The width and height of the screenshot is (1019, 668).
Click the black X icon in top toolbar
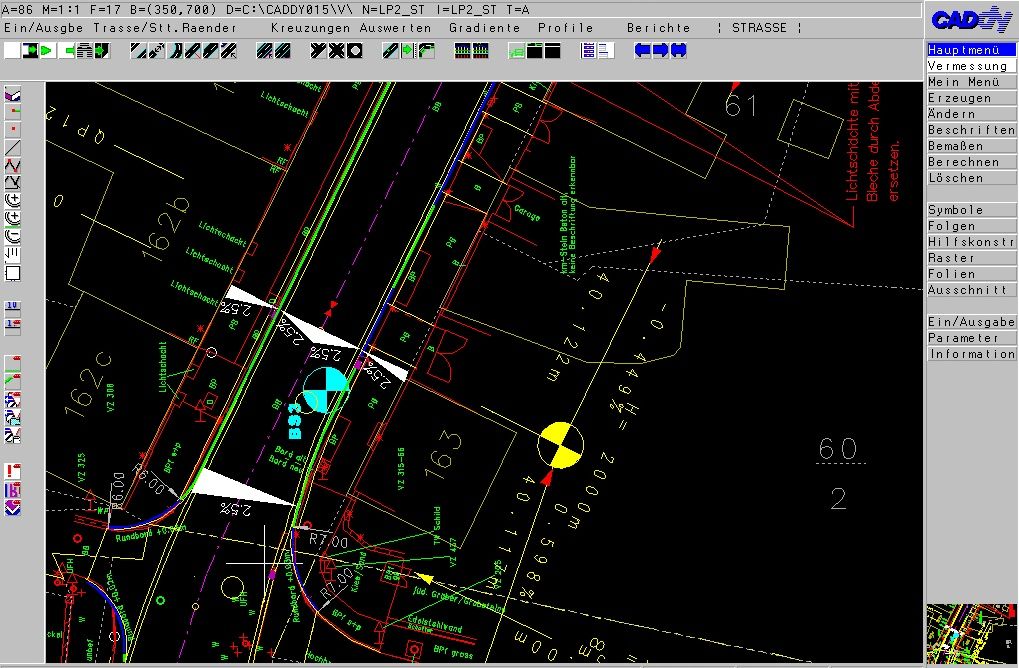[338, 49]
